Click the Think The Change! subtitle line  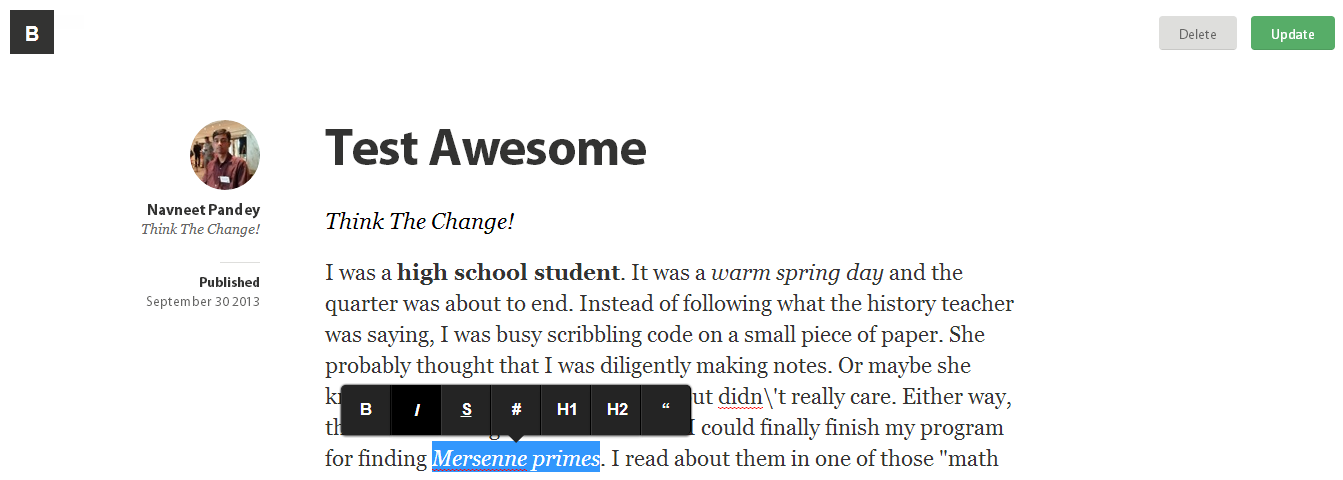click(x=420, y=221)
